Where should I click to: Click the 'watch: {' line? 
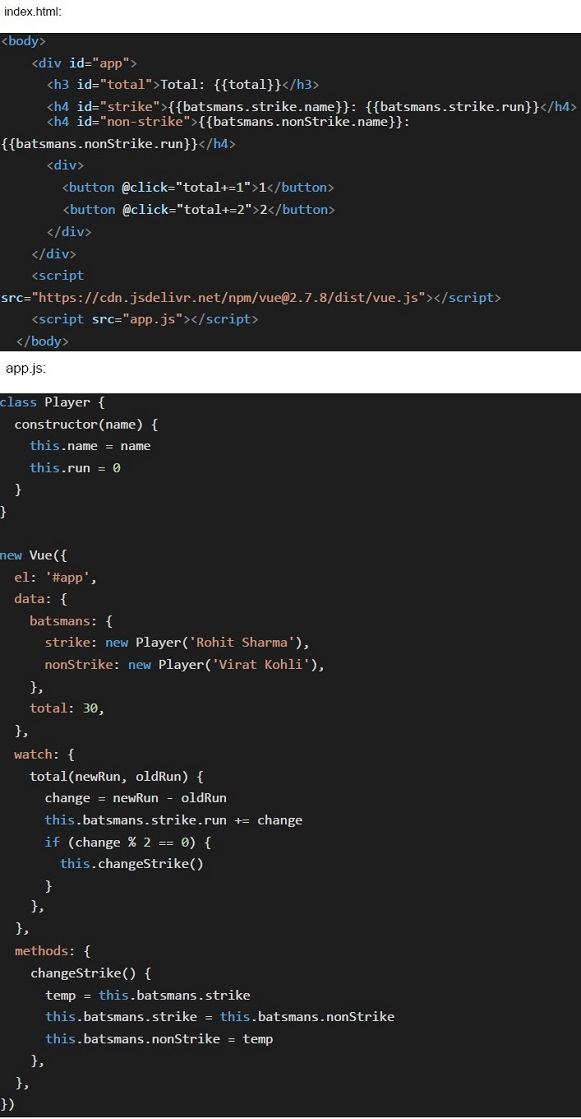coord(44,754)
